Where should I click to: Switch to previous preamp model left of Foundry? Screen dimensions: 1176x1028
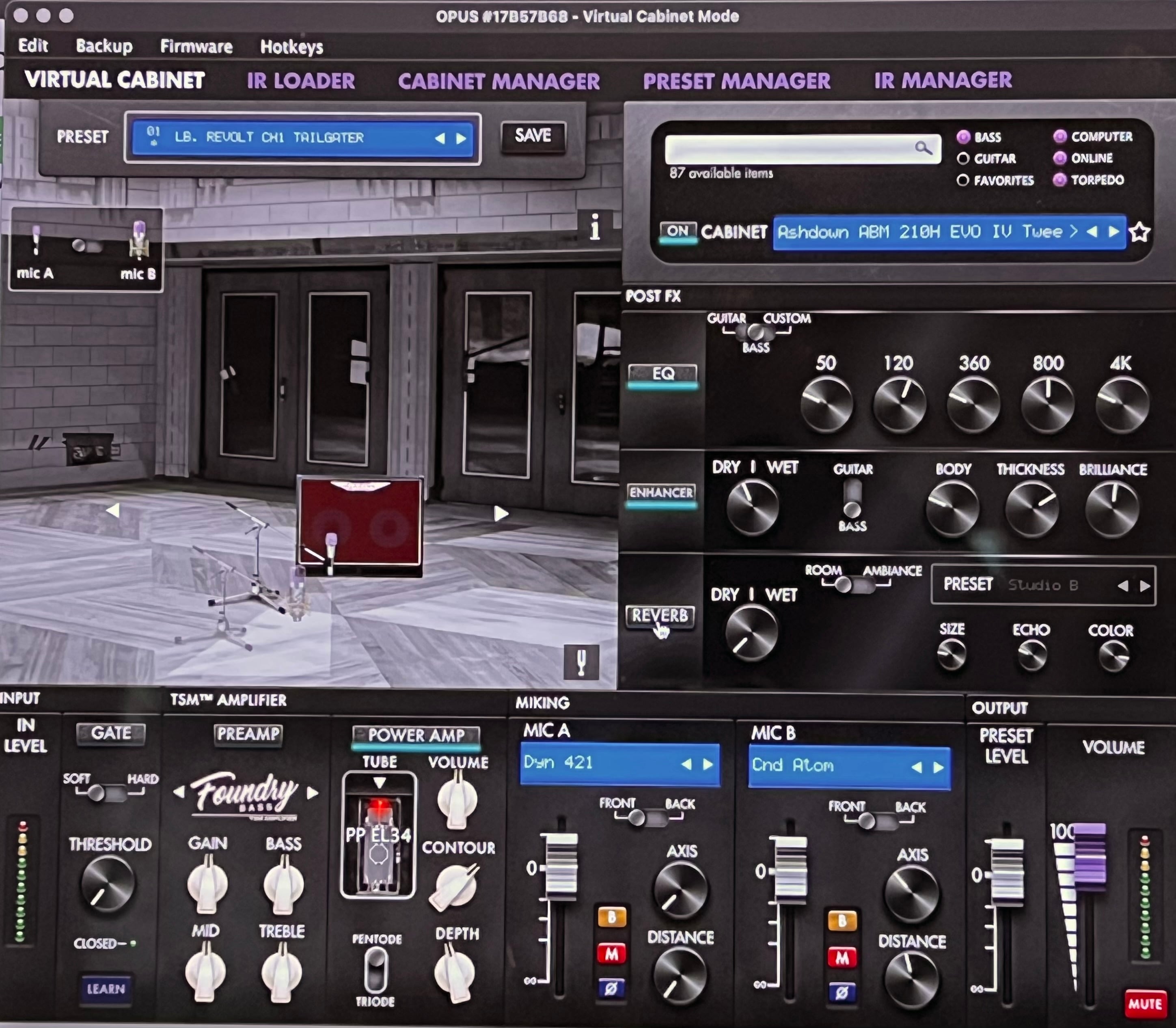pos(179,792)
